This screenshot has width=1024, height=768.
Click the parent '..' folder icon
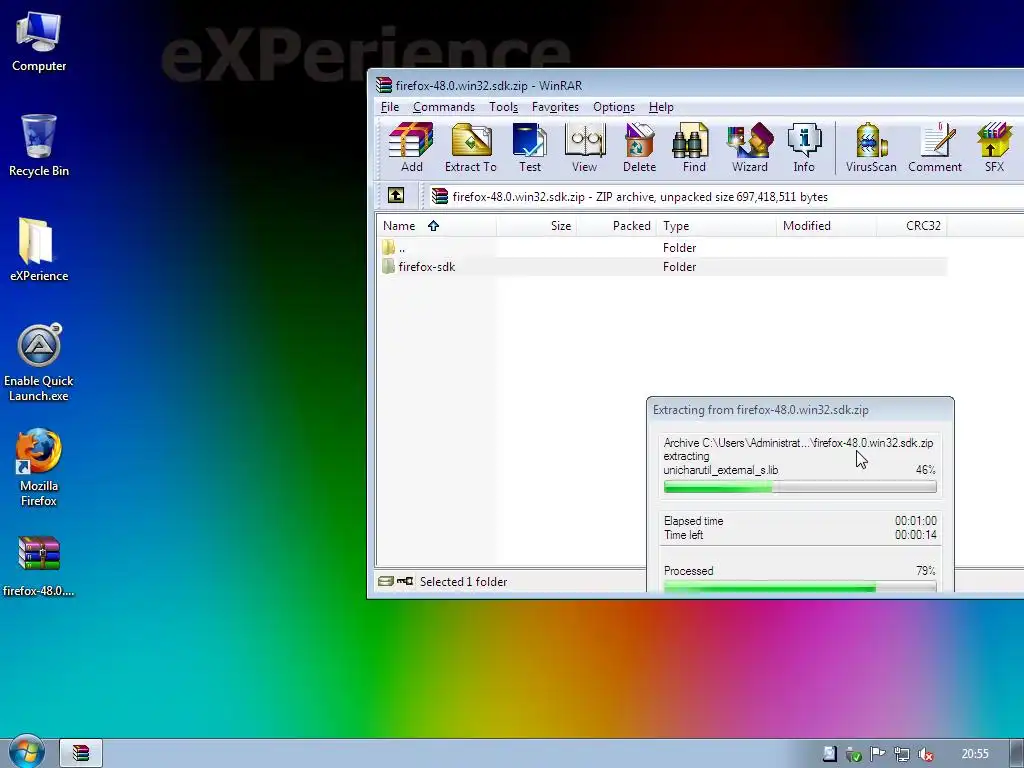pos(389,248)
